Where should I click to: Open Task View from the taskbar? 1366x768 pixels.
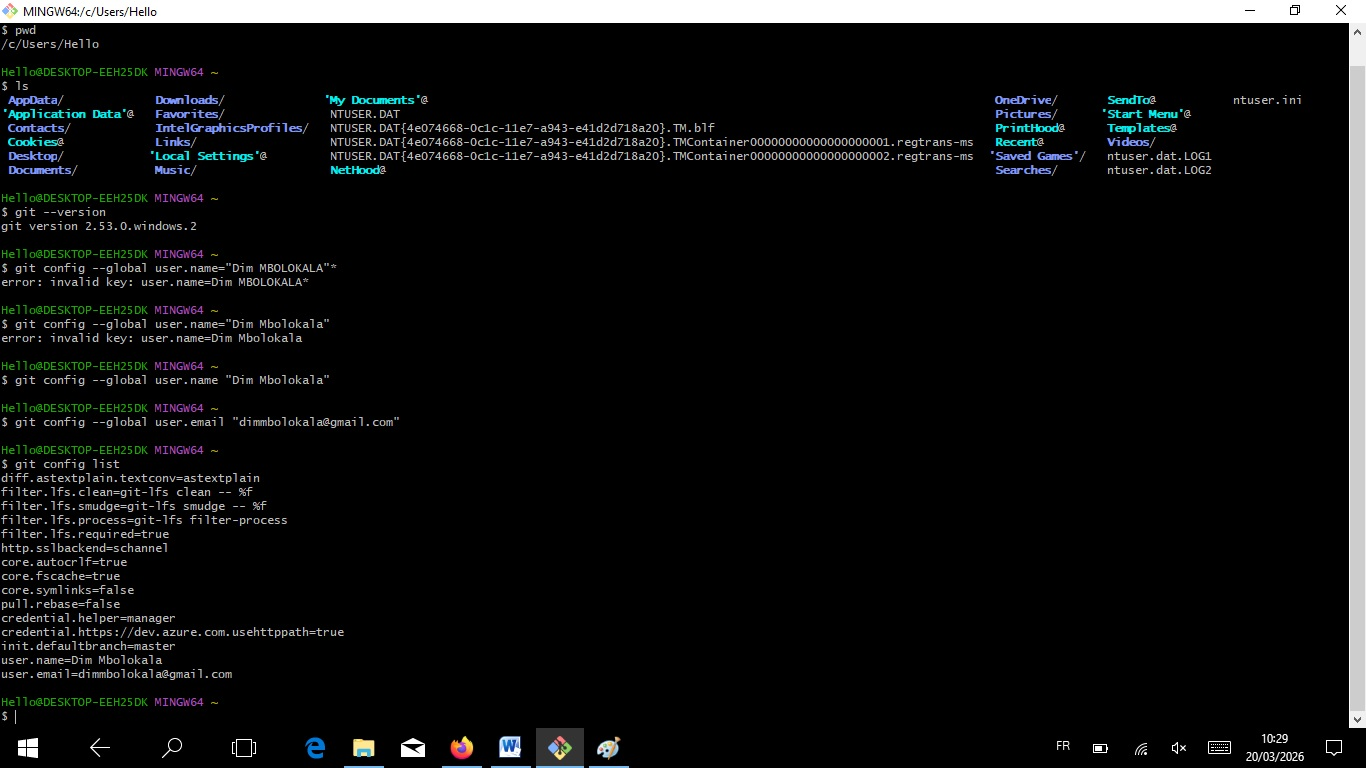coord(243,748)
